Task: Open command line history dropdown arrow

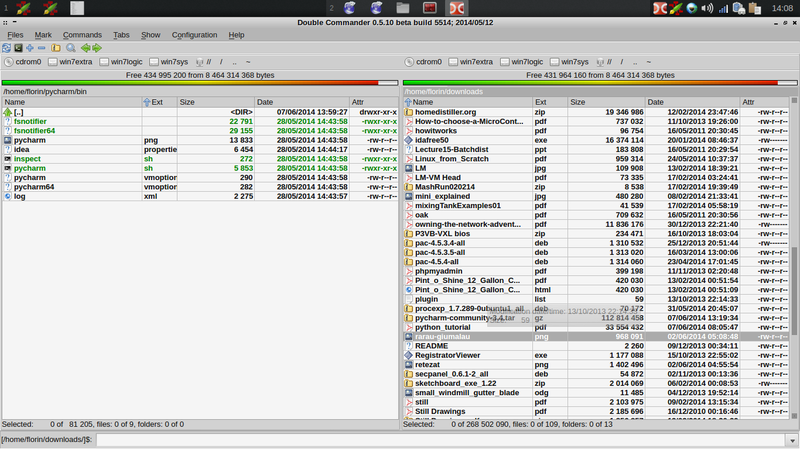Action: tap(792, 440)
